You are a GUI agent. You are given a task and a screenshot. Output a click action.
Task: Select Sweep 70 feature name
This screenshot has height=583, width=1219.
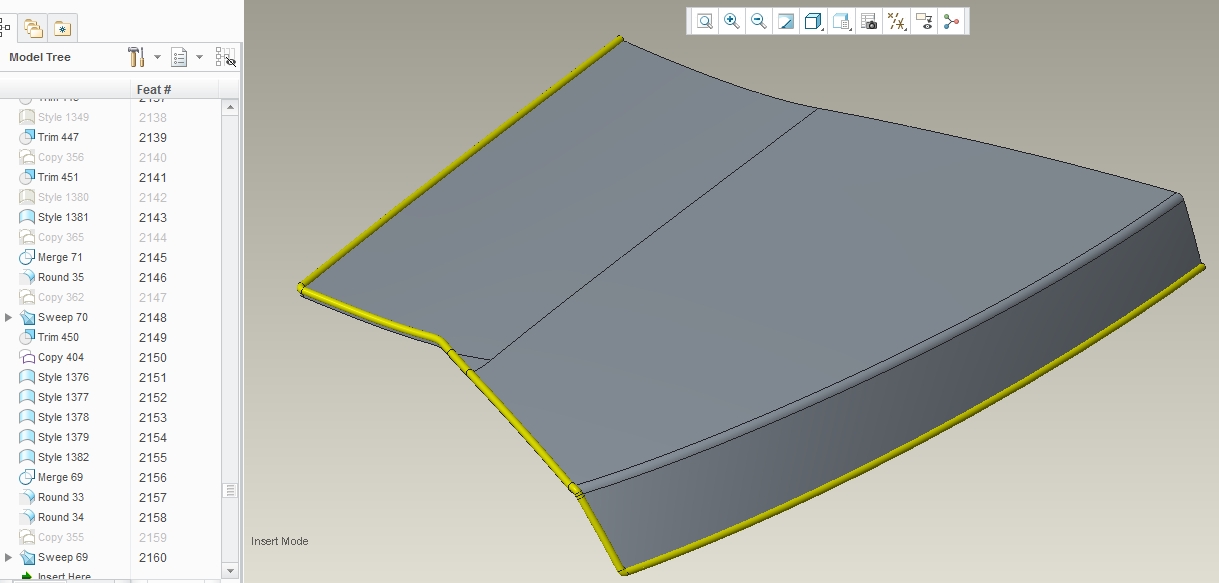(63, 317)
